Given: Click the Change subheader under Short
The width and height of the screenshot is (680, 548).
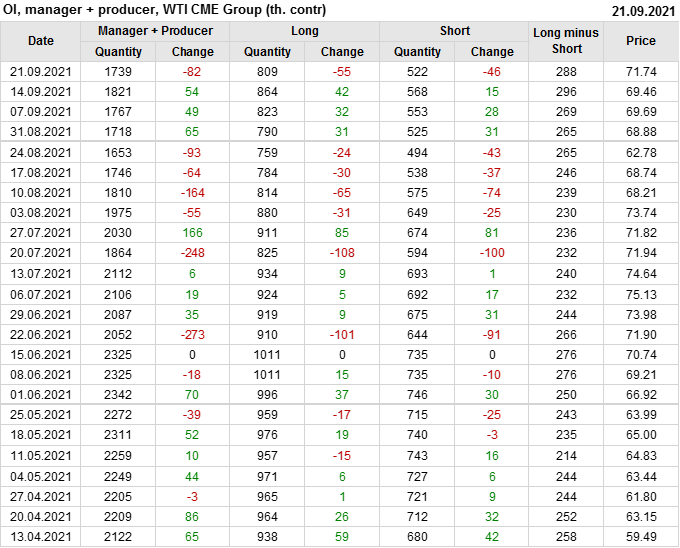Looking at the screenshot, I should click(492, 52).
